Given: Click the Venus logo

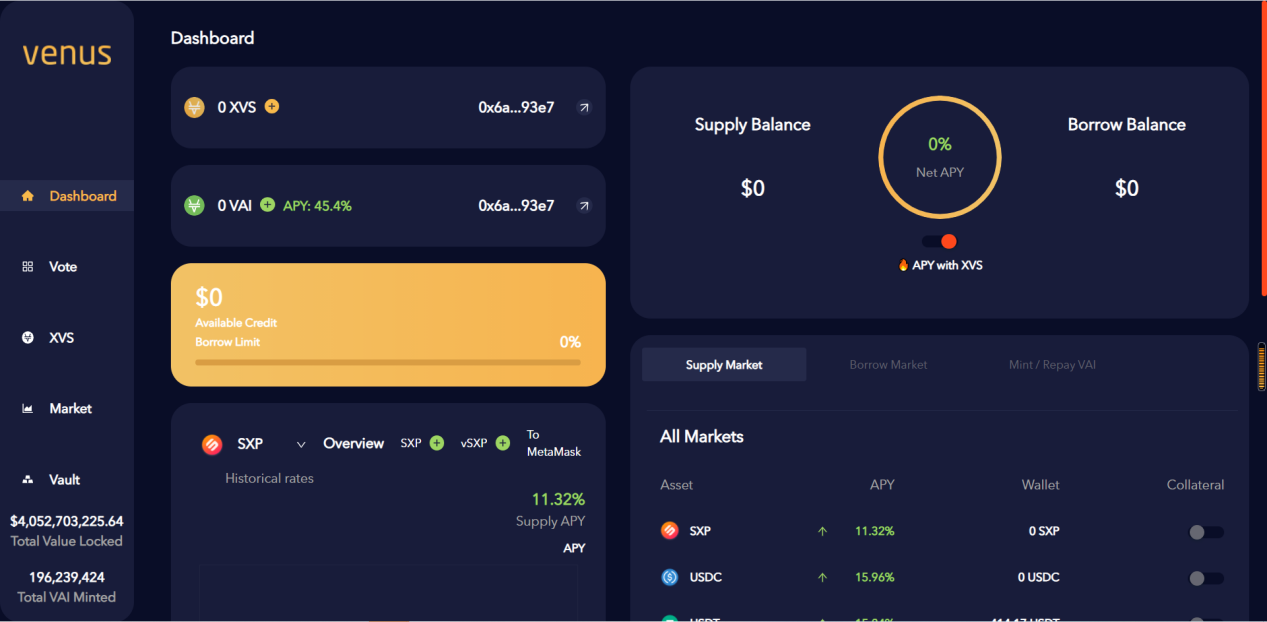Looking at the screenshot, I should pyautogui.click(x=67, y=54).
